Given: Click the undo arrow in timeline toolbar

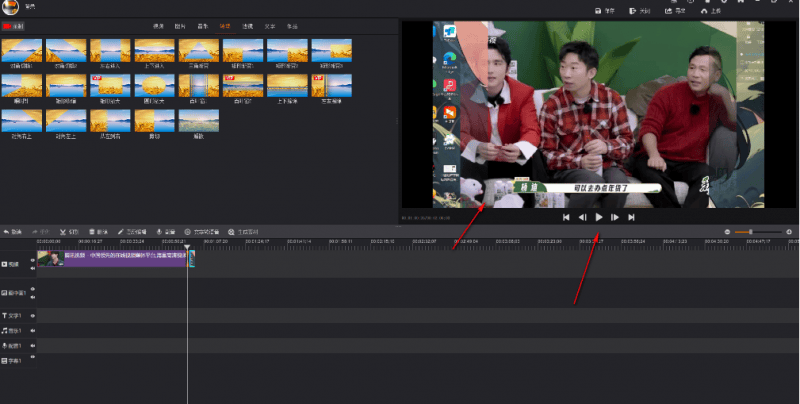Looking at the screenshot, I should [6, 231].
